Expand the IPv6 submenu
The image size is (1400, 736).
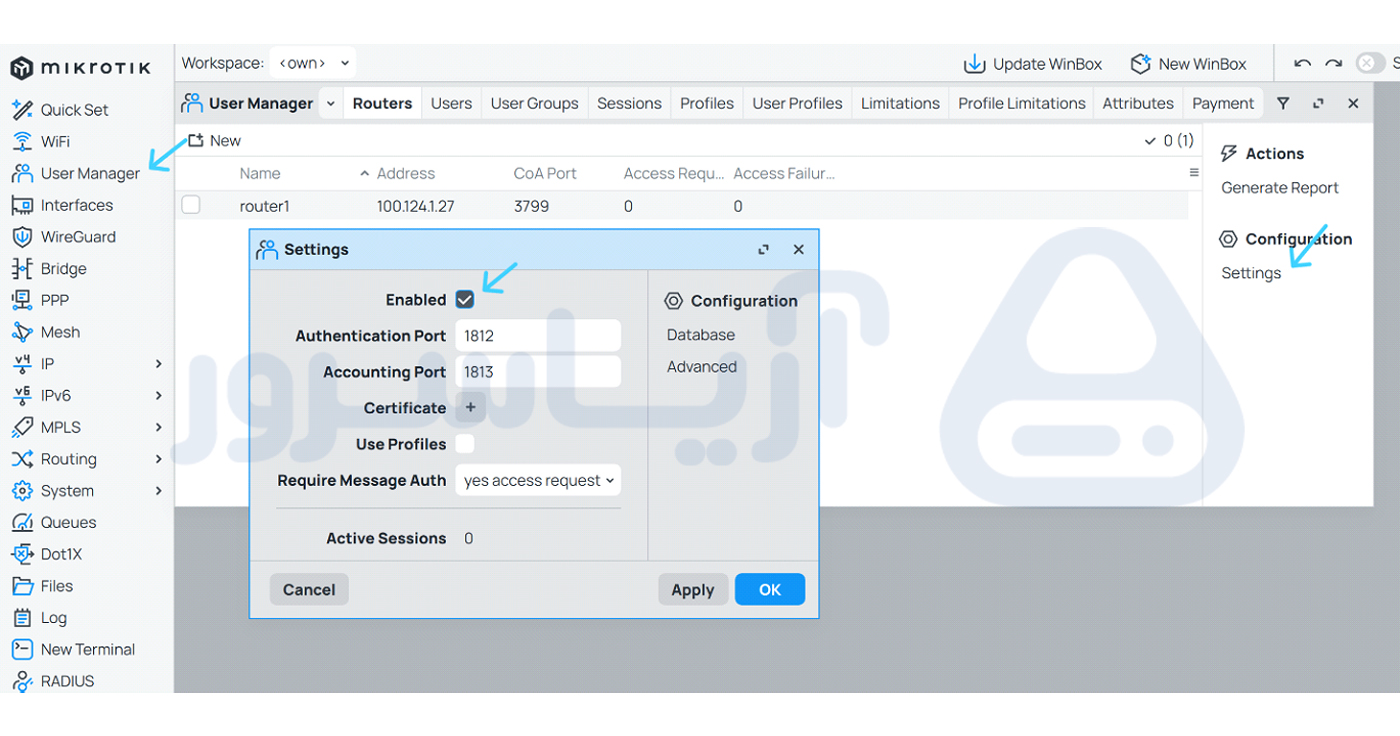click(x=158, y=396)
